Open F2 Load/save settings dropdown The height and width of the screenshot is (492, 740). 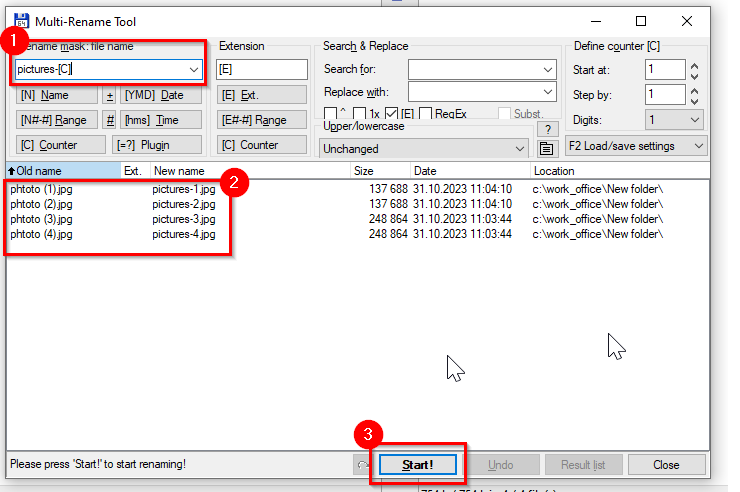pos(636,146)
